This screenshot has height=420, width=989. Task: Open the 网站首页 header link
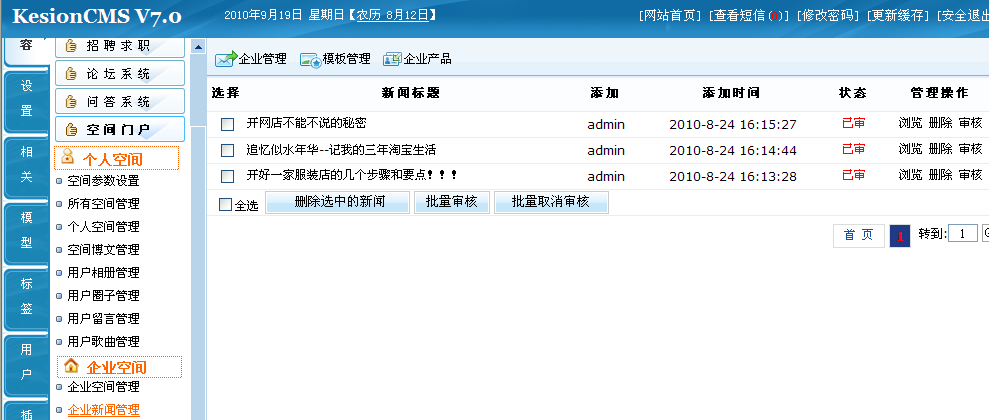(x=670, y=16)
